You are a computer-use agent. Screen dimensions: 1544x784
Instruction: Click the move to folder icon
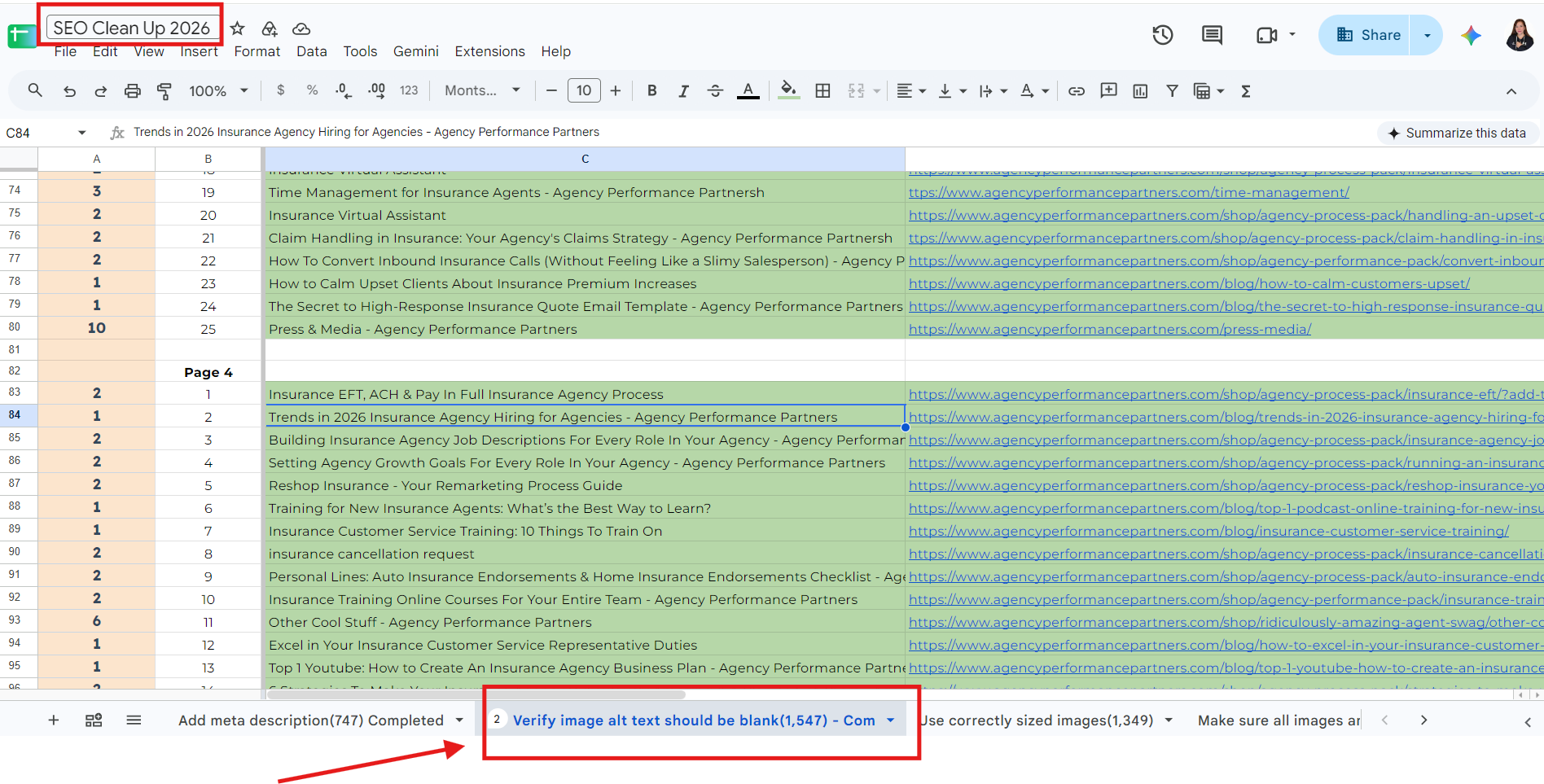click(270, 28)
